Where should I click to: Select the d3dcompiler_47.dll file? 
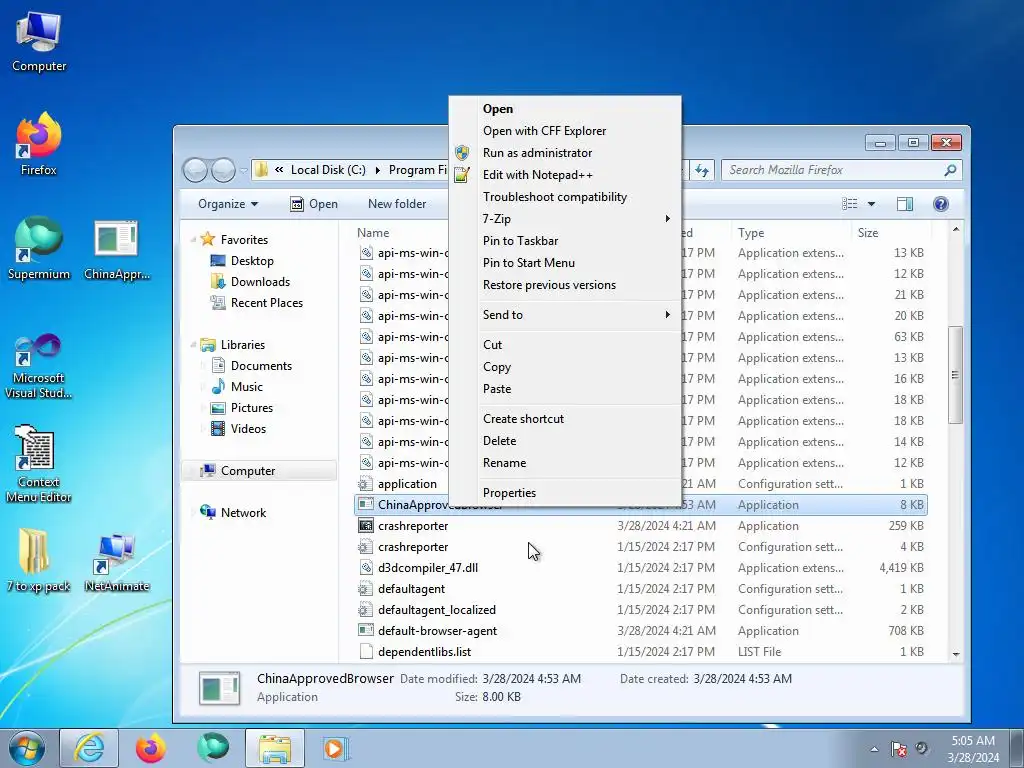coord(428,568)
